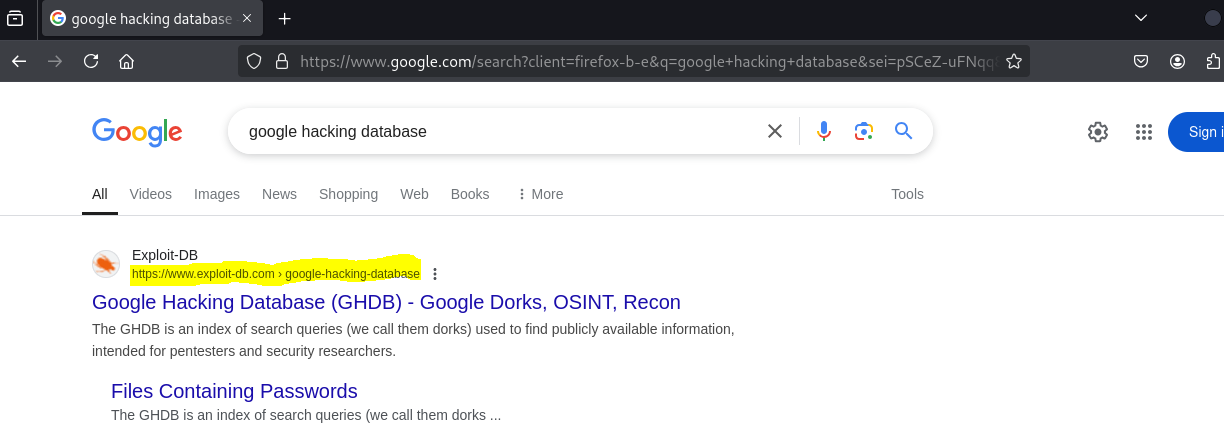View site security padlock information
Viewport: 1224px width, 424px height.
(281, 61)
